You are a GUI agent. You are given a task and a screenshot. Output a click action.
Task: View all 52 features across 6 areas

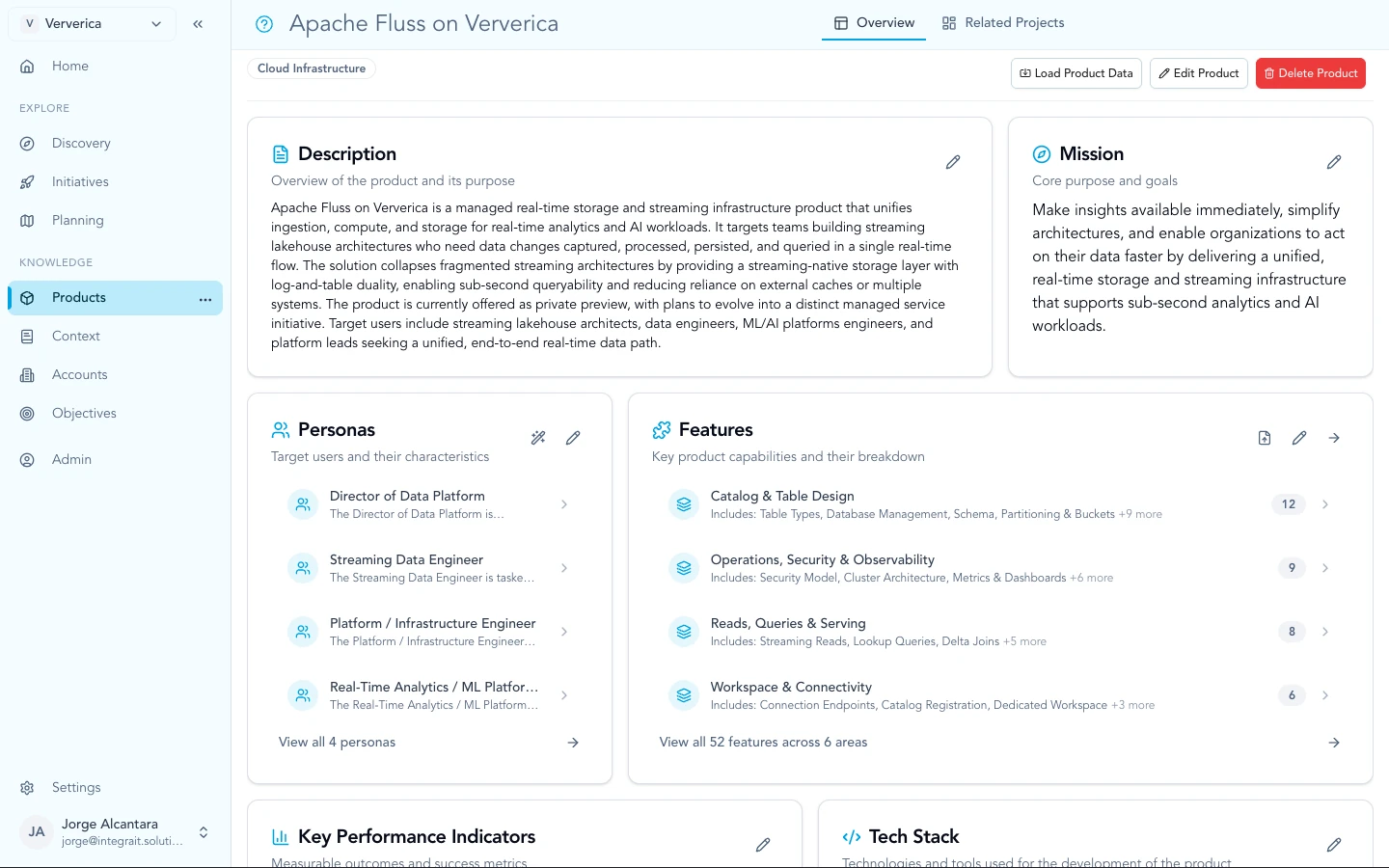(x=763, y=742)
